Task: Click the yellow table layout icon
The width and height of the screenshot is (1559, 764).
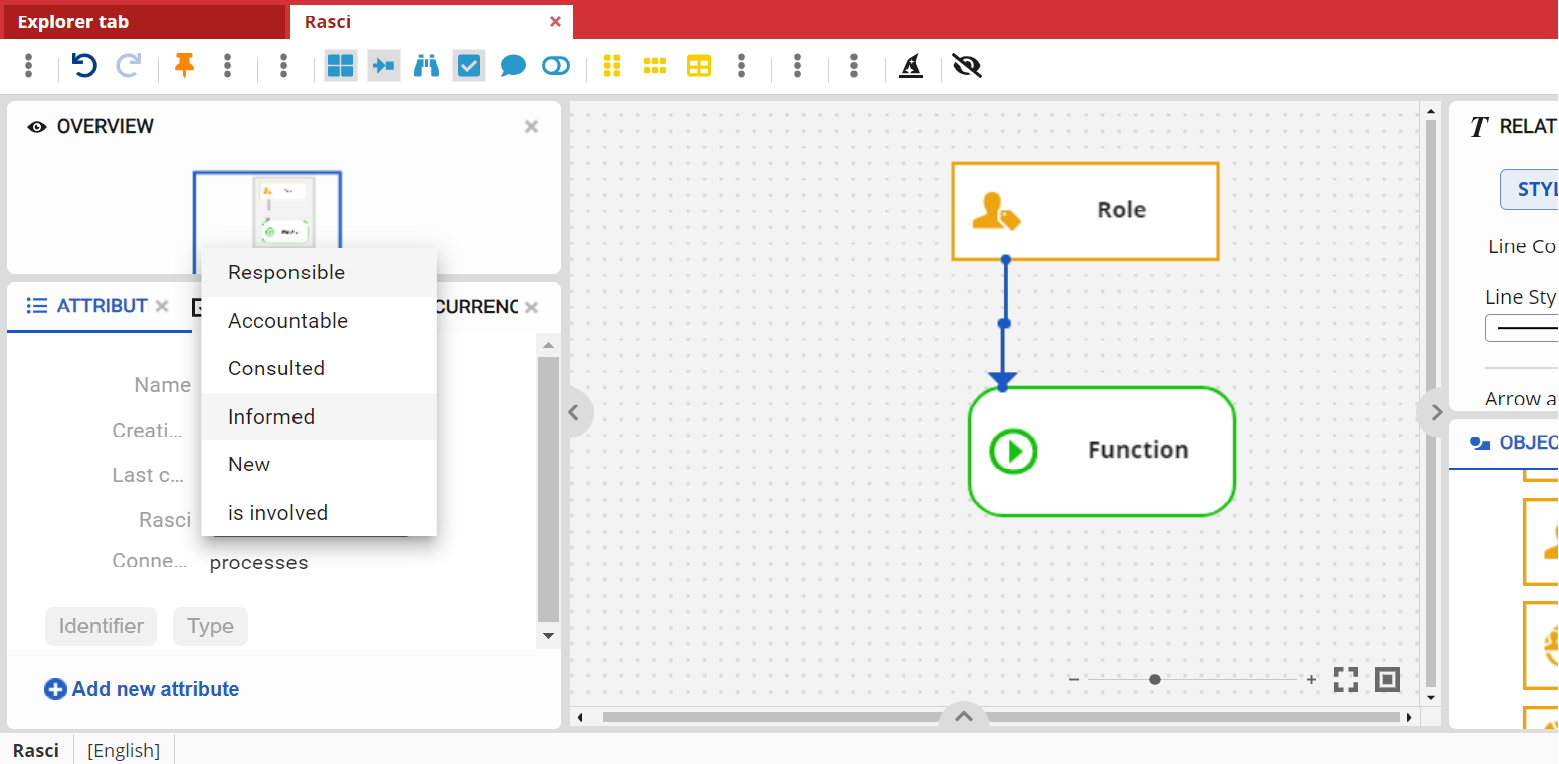Action: 699,66
